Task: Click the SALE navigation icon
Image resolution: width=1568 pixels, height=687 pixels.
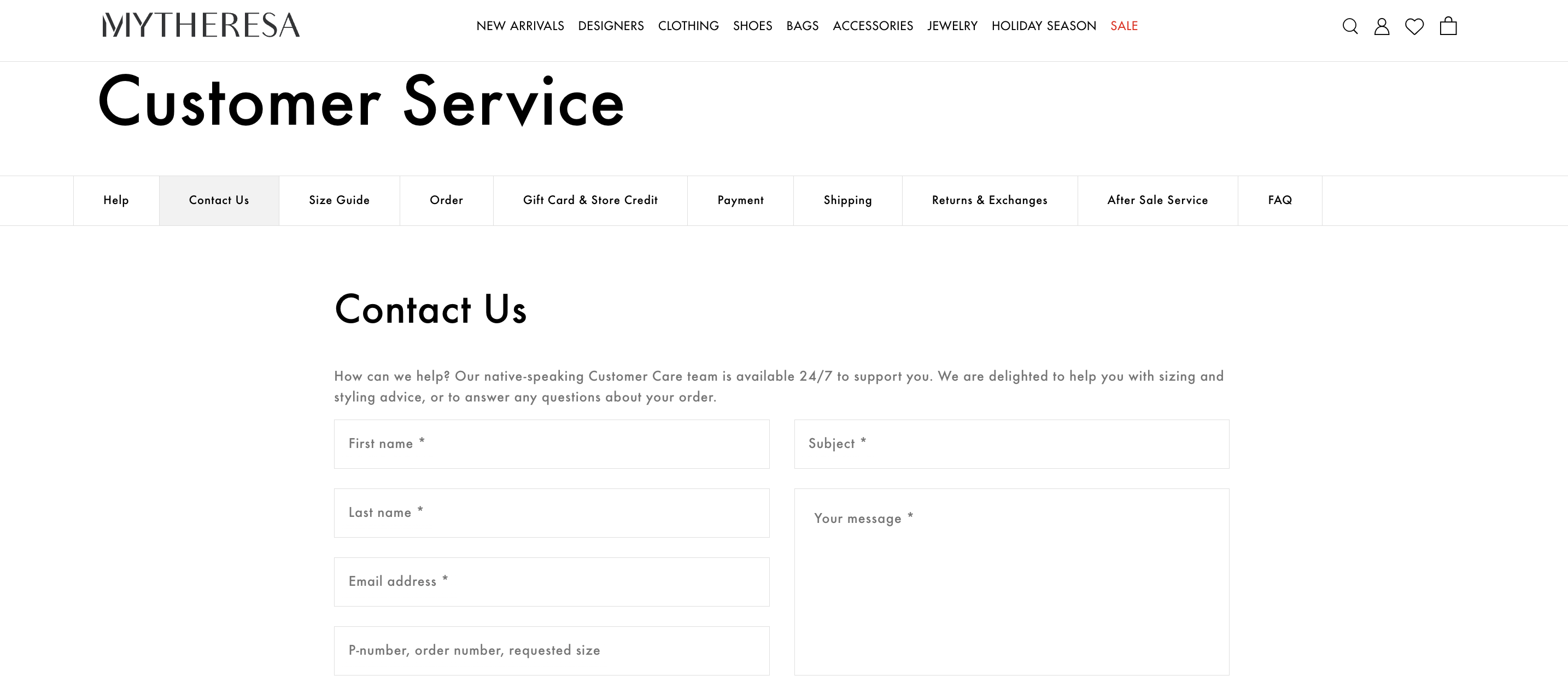Action: (x=1124, y=25)
